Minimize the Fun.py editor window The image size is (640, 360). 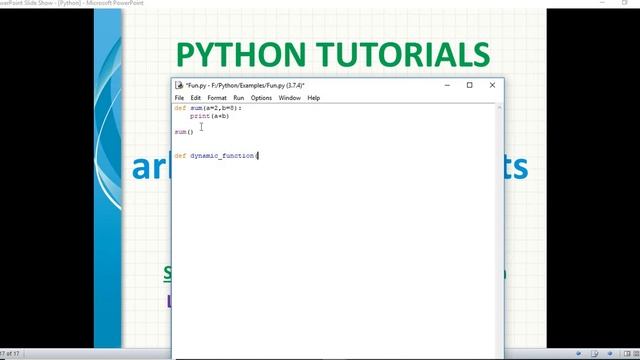(447, 85)
